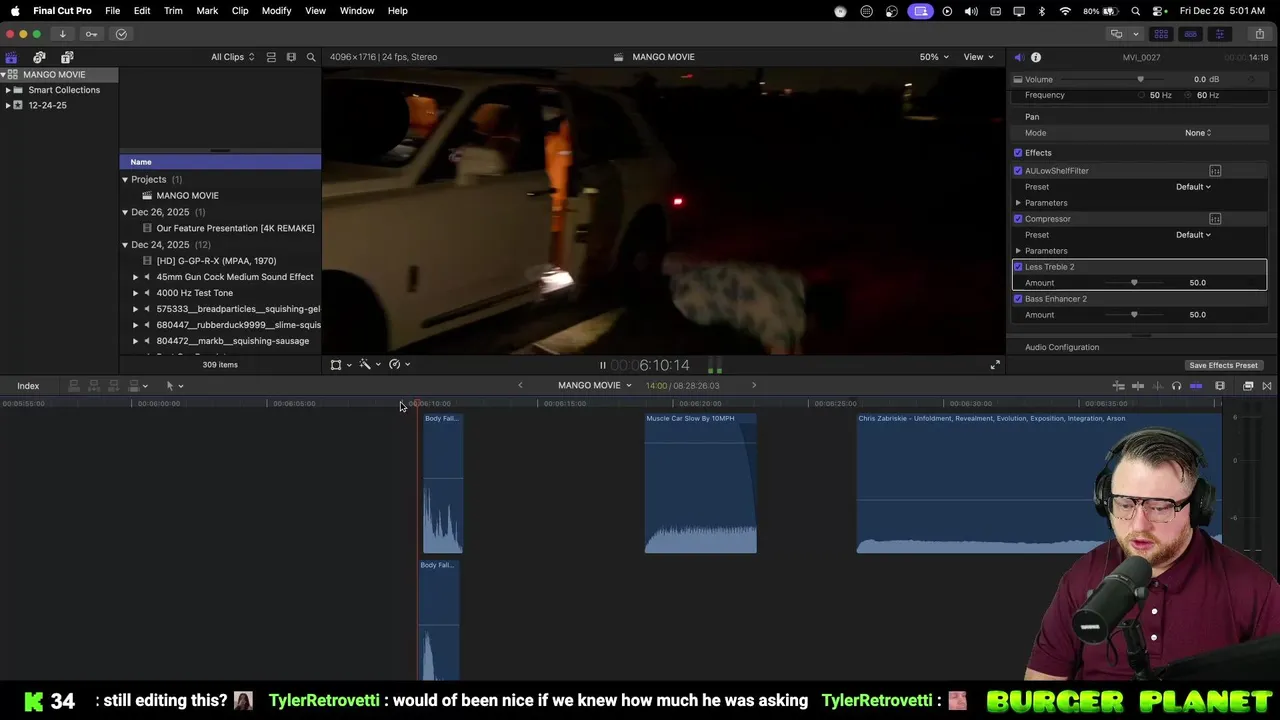Open the All Clips filter dropdown
1280x720 pixels.
tap(232, 57)
